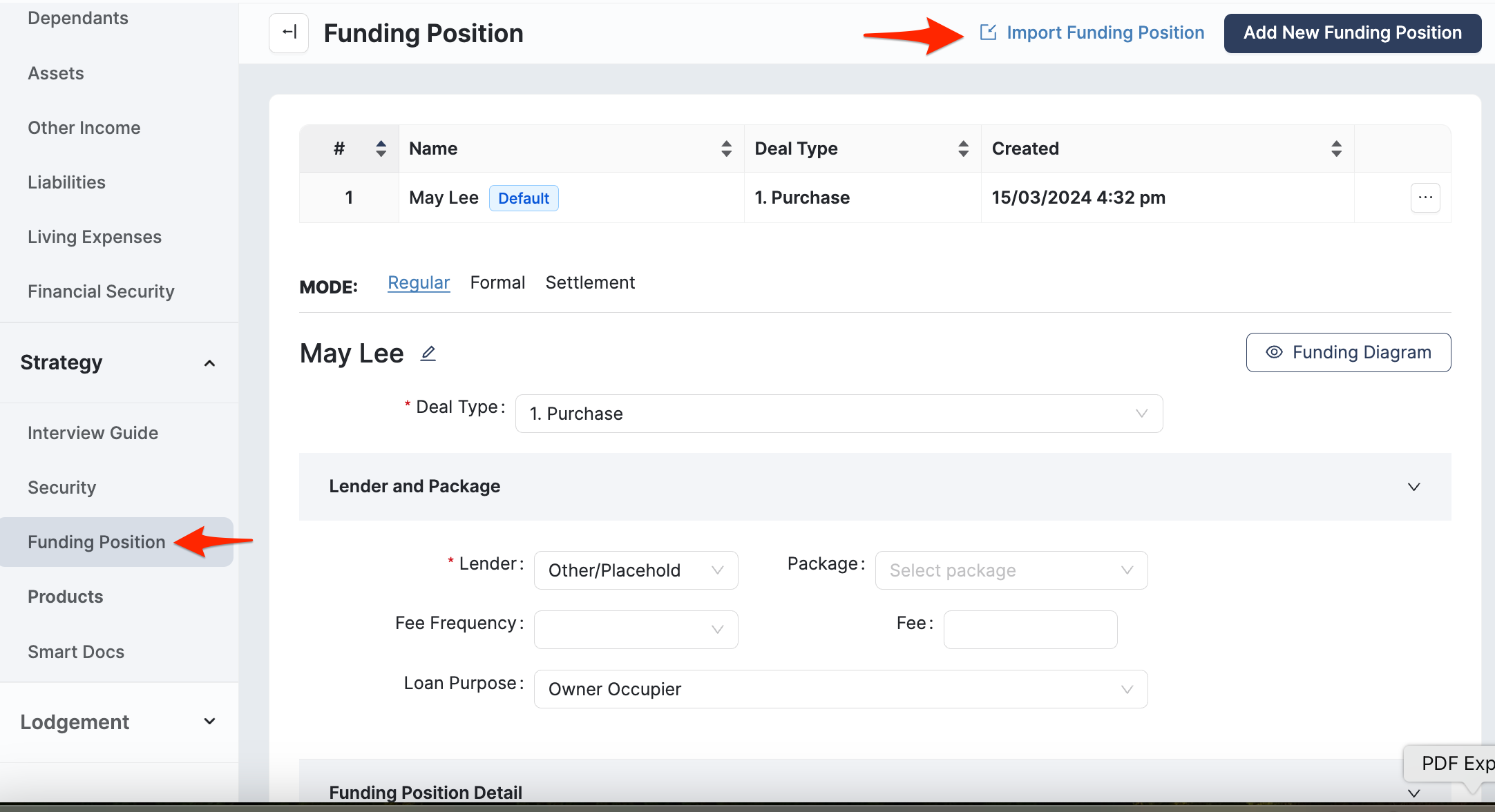Edit the May Lee name pencil icon

[x=428, y=354]
